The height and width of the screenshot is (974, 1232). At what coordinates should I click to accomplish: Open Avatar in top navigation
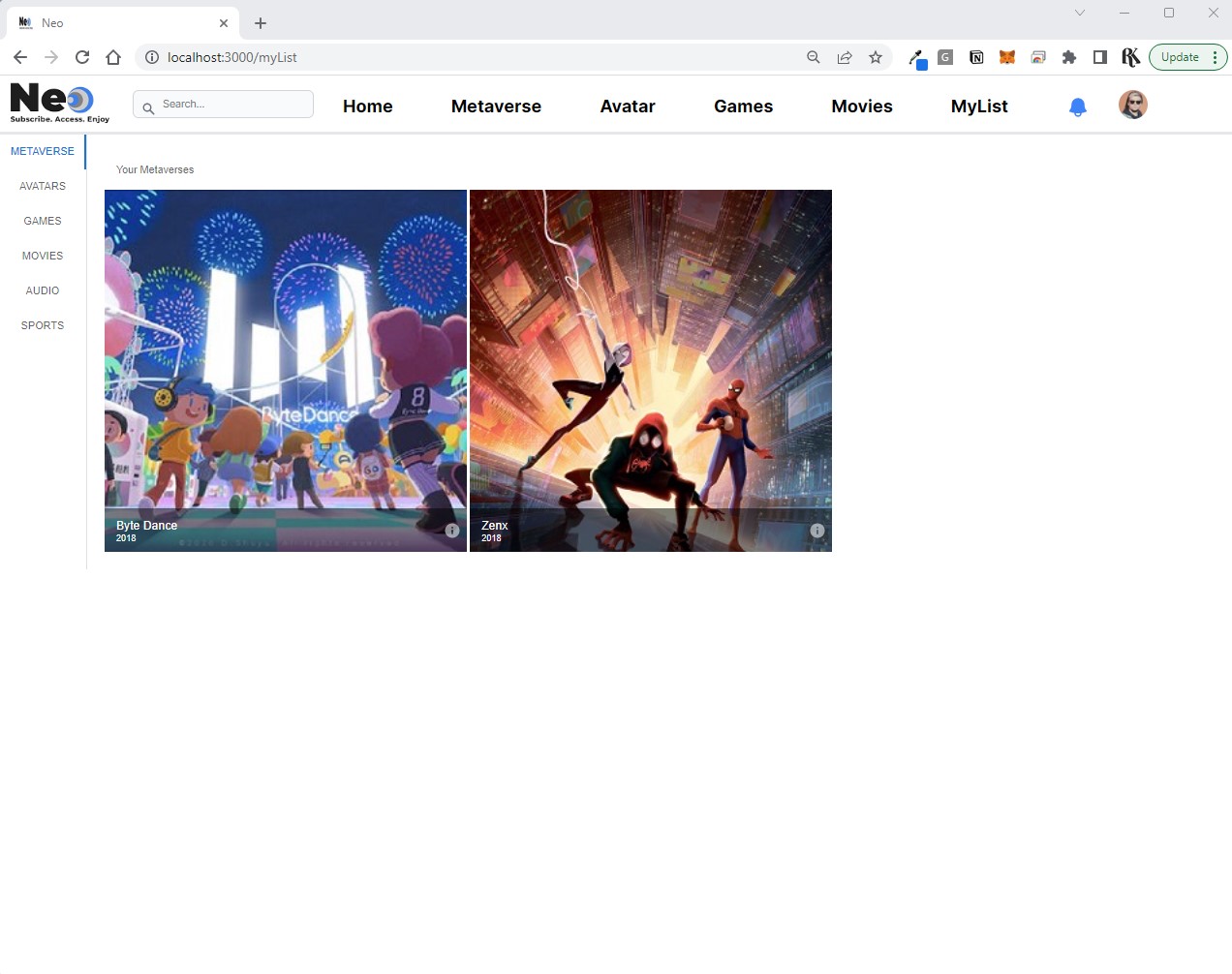(x=628, y=107)
